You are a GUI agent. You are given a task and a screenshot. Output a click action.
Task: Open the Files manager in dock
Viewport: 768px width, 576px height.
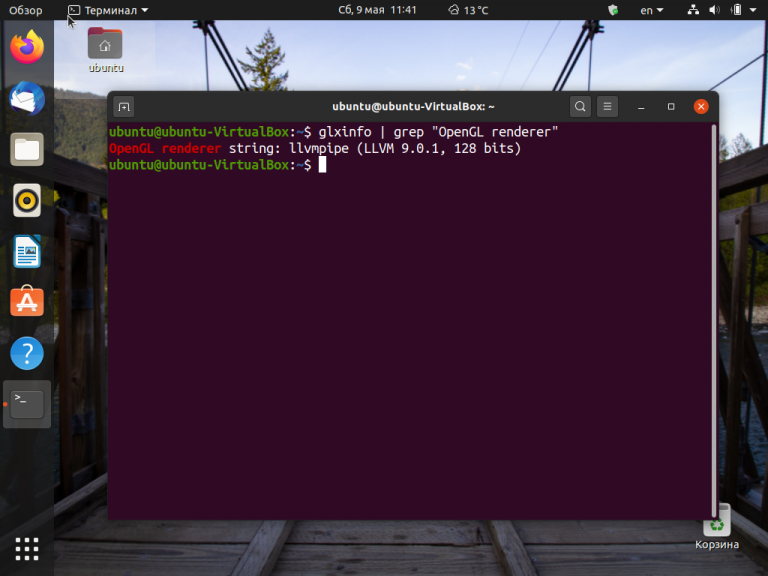[x=27, y=150]
